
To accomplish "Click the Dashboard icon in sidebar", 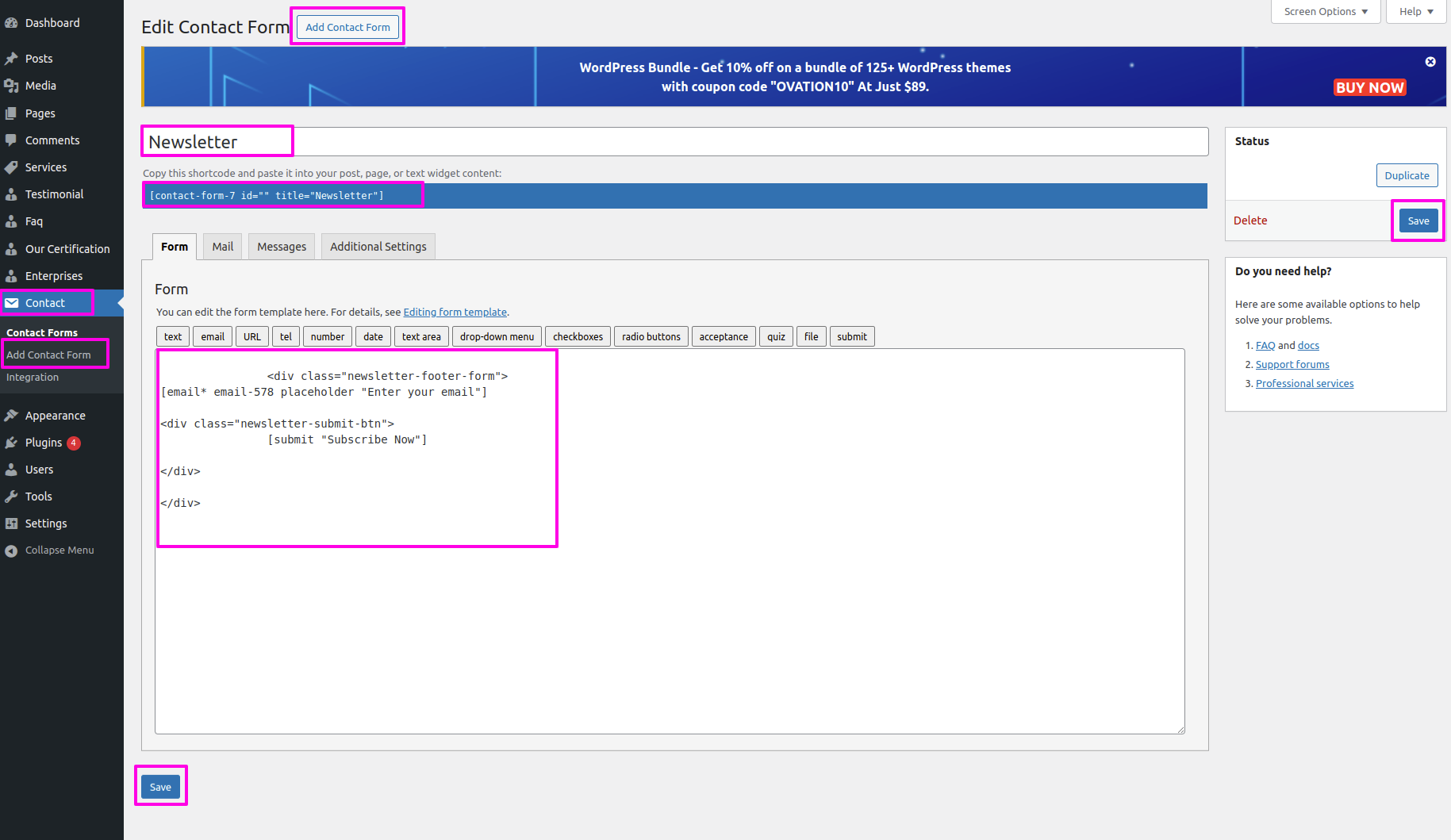I will pyautogui.click(x=11, y=23).
